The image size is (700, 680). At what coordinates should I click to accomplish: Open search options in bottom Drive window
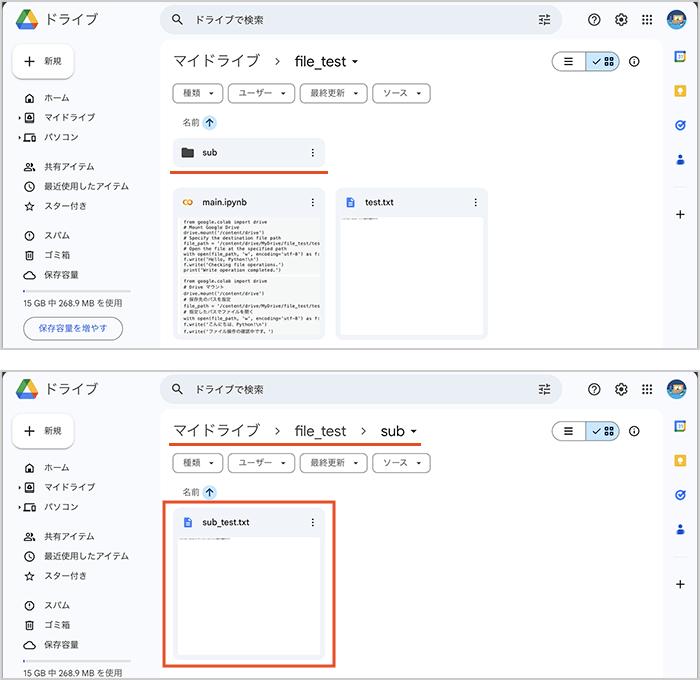pyautogui.click(x=544, y=389)
